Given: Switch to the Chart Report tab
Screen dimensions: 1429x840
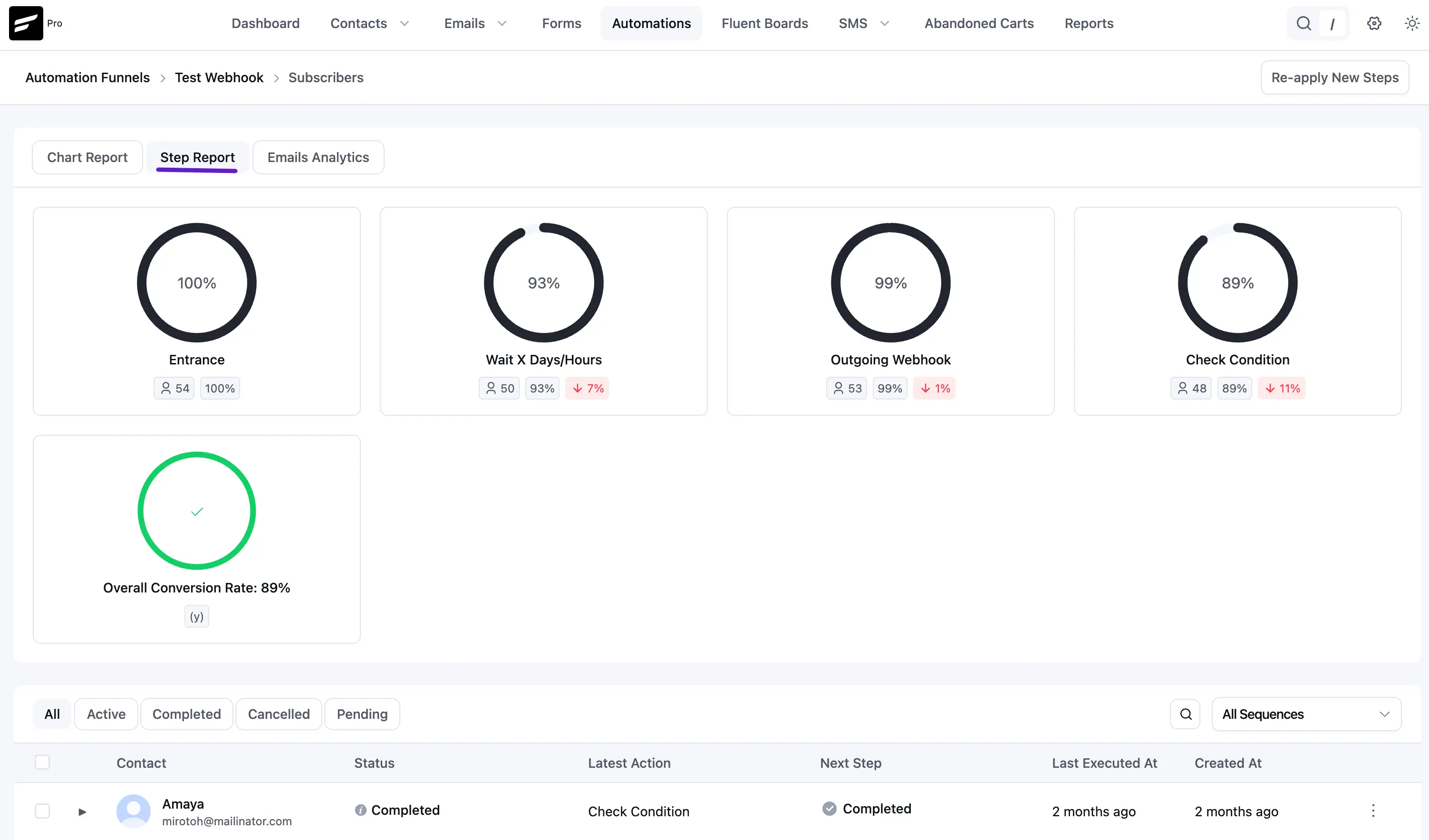Looking at the screenshot, I should [x=87, y=157].
